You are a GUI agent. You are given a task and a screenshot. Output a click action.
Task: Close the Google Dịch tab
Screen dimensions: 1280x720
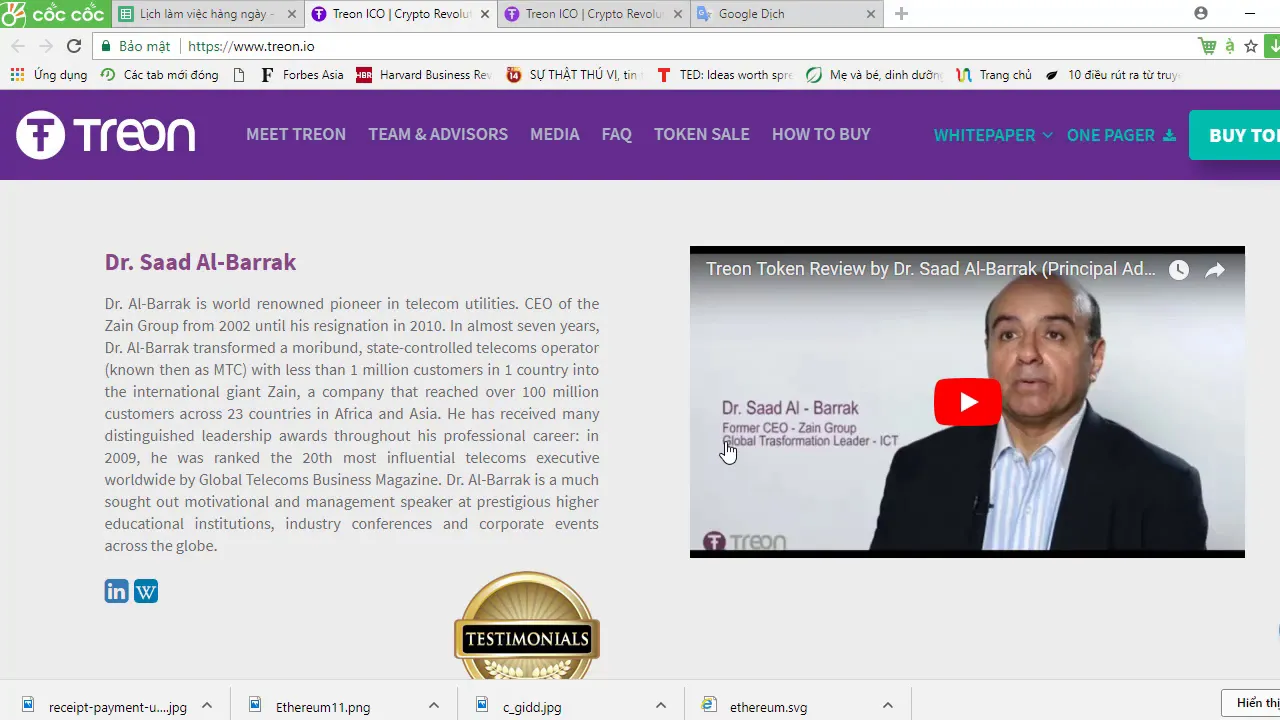click(x=870, y=14)
